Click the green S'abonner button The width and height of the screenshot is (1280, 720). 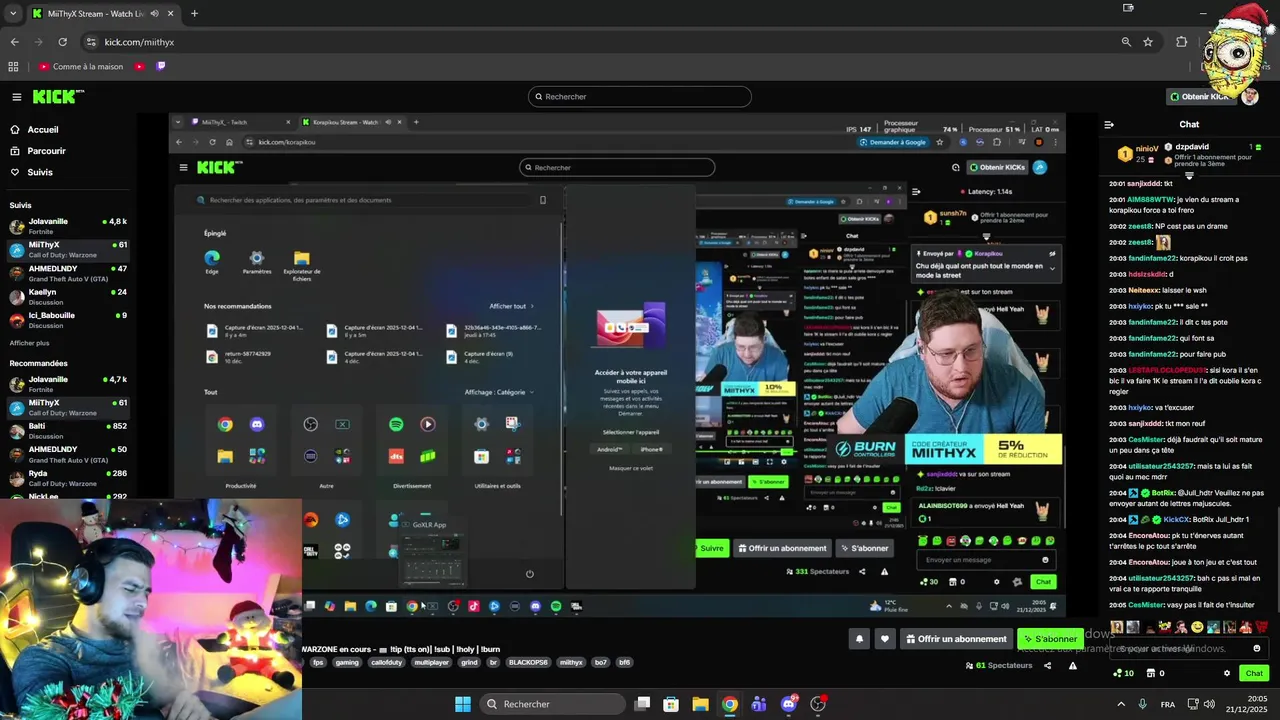tap(1049, 639)
